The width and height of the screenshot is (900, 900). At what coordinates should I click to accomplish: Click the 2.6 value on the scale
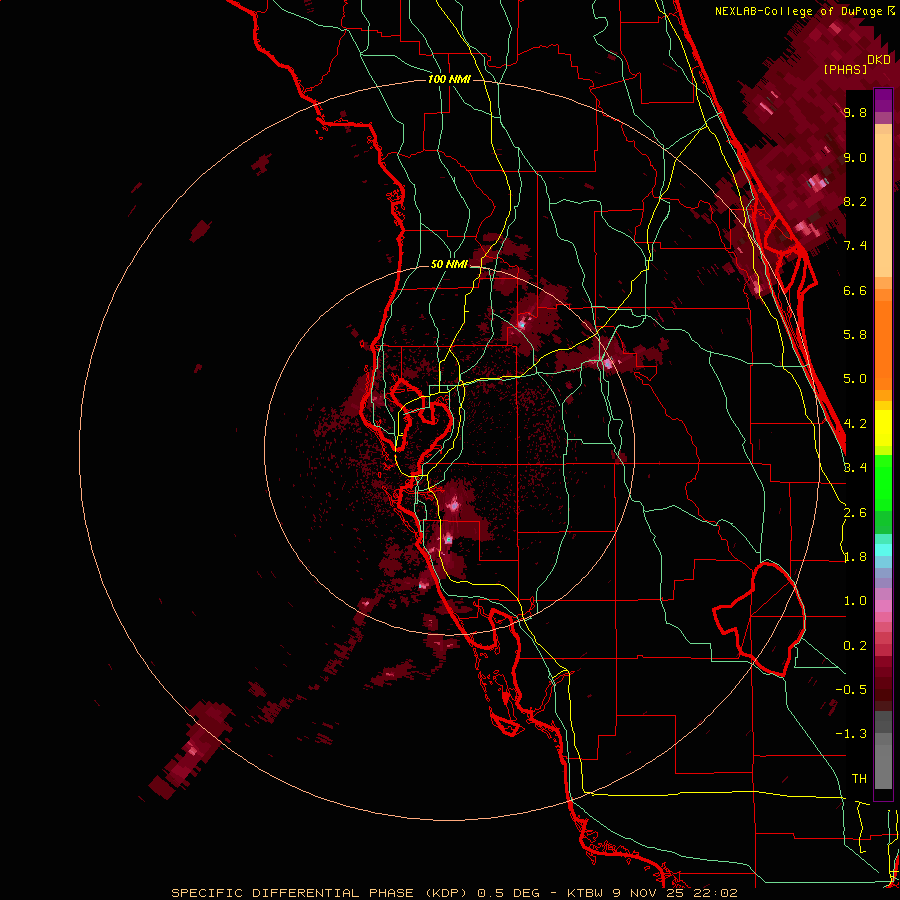(x=855, y=513)
